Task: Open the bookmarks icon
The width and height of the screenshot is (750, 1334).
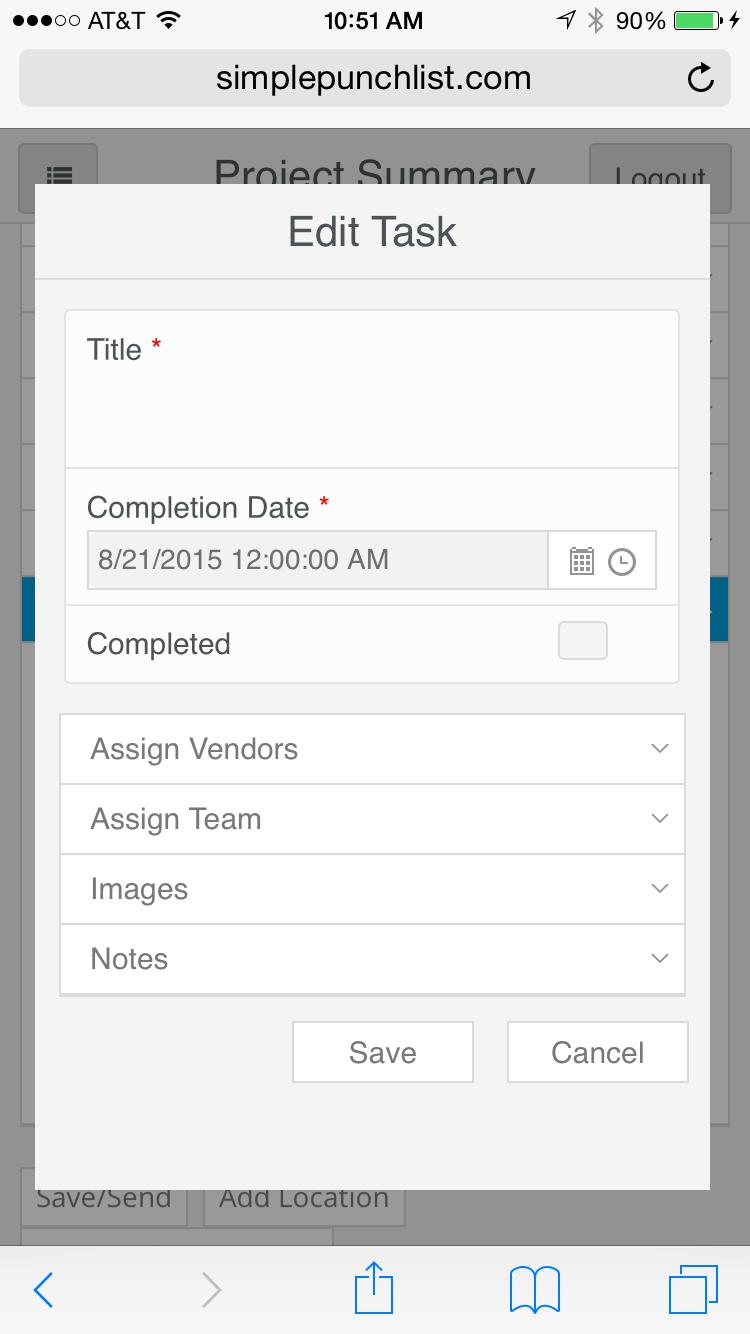Action: (x=536, y=1289)
